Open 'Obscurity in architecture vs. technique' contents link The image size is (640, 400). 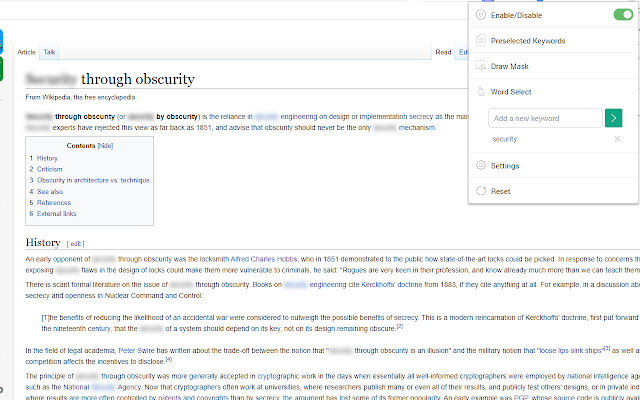(x=93, y=180)
